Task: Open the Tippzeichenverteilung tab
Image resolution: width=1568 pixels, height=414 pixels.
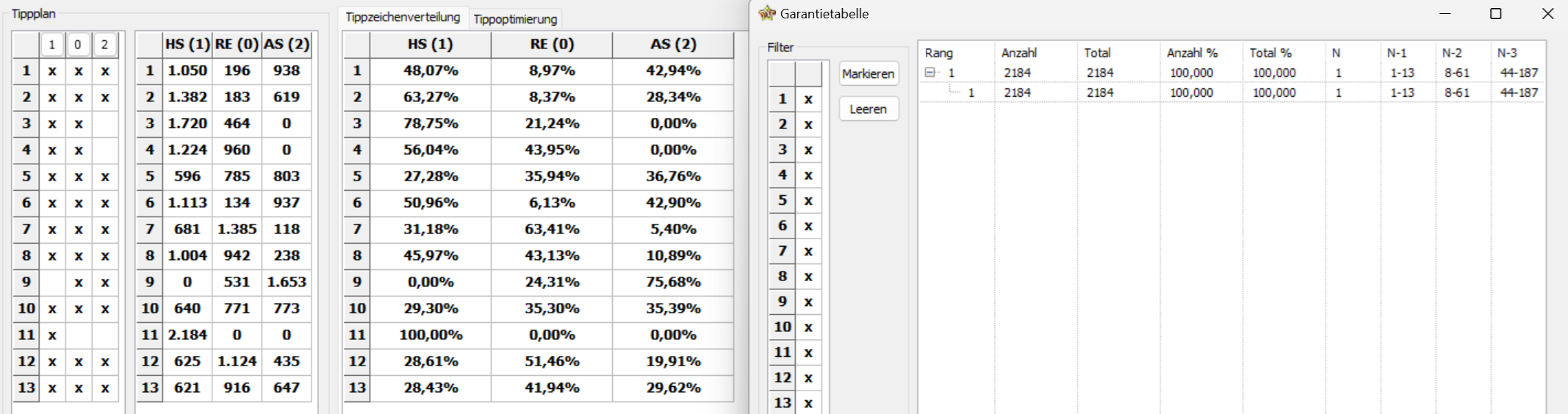Action: [403, 17]
